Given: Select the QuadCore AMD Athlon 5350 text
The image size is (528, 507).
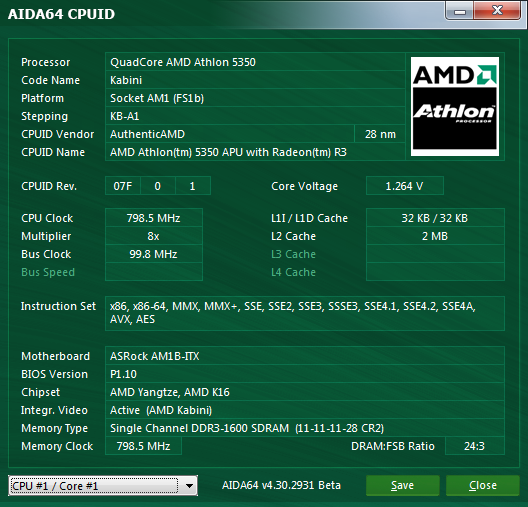Looking at the screenshot, I should [183, 62].
